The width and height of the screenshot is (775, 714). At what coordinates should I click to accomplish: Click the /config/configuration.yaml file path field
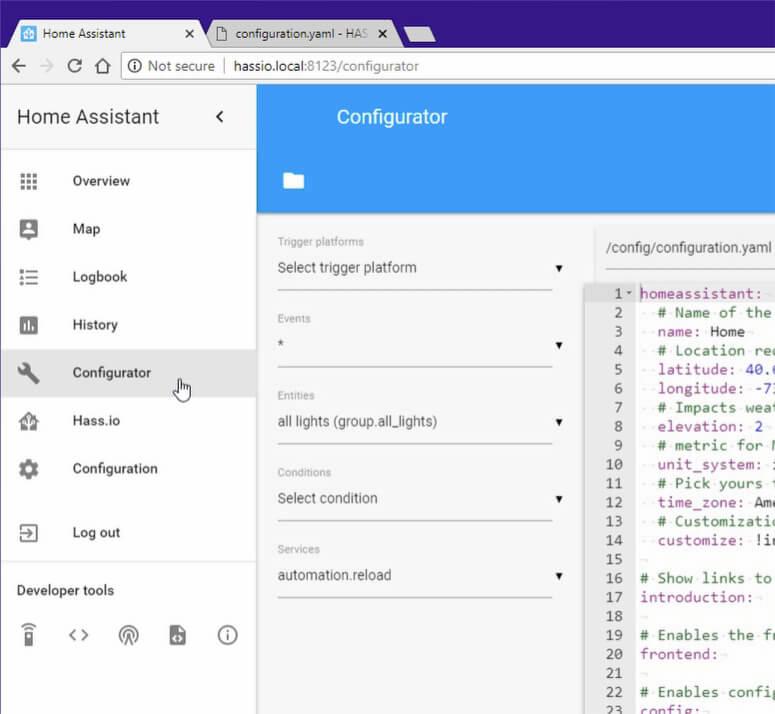(x=690, y=248)
